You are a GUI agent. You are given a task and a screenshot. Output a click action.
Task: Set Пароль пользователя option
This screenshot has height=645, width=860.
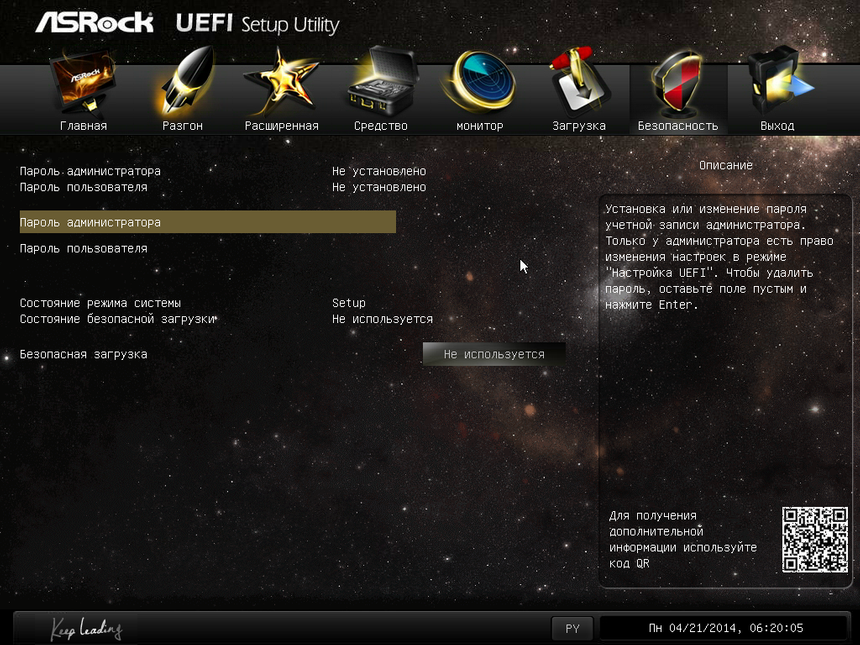pyautogui.click(x=84, y=248)
